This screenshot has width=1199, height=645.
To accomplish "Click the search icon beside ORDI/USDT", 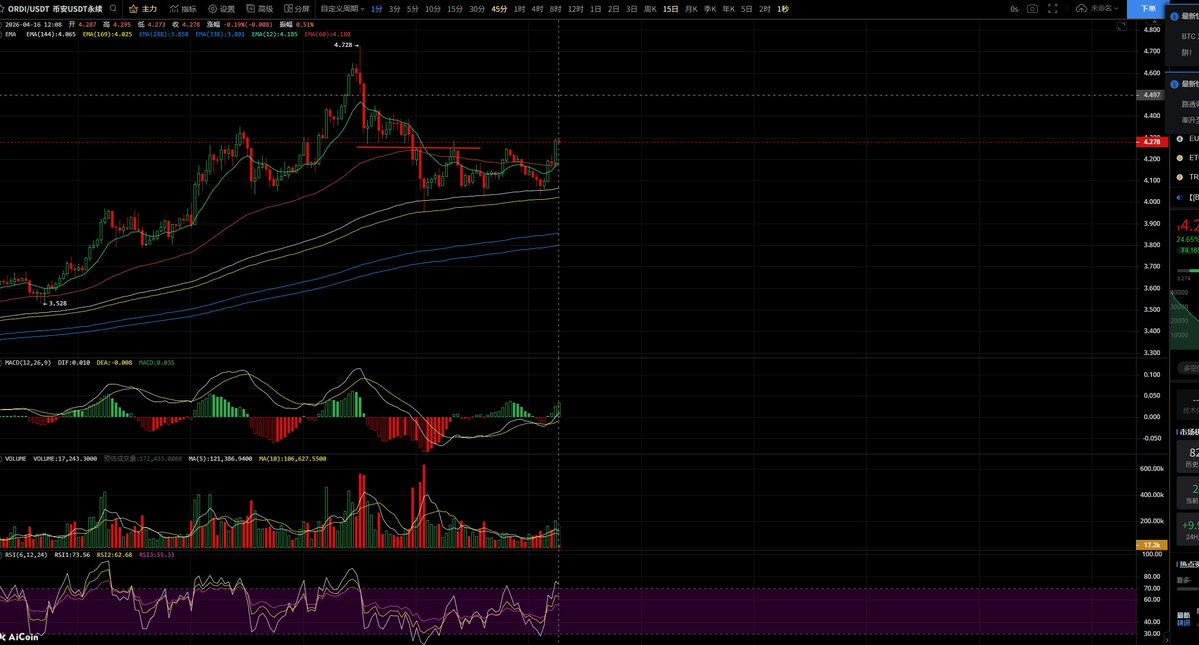I will [113, 9].
